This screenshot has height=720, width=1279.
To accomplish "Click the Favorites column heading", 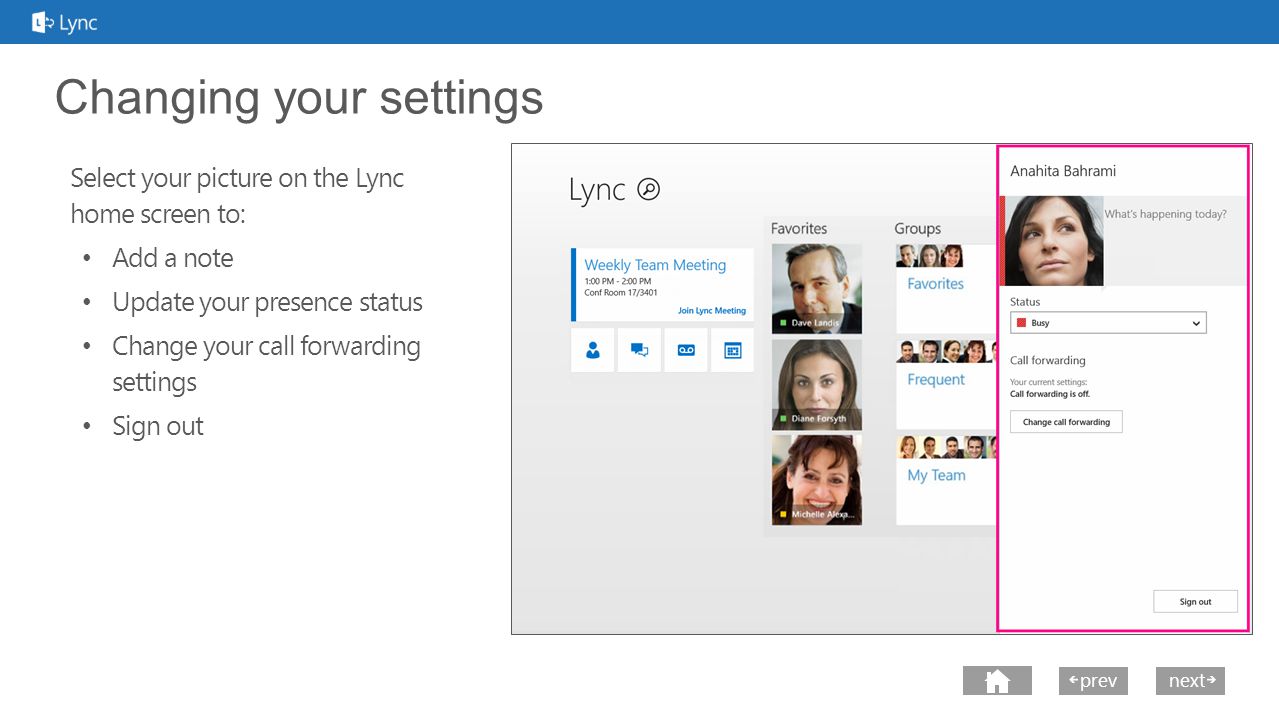I will click(799, 228).
